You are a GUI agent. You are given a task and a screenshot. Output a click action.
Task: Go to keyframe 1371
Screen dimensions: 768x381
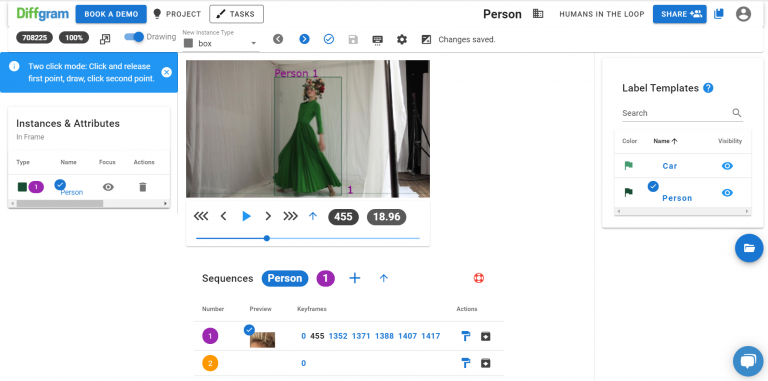click(361, 336)
